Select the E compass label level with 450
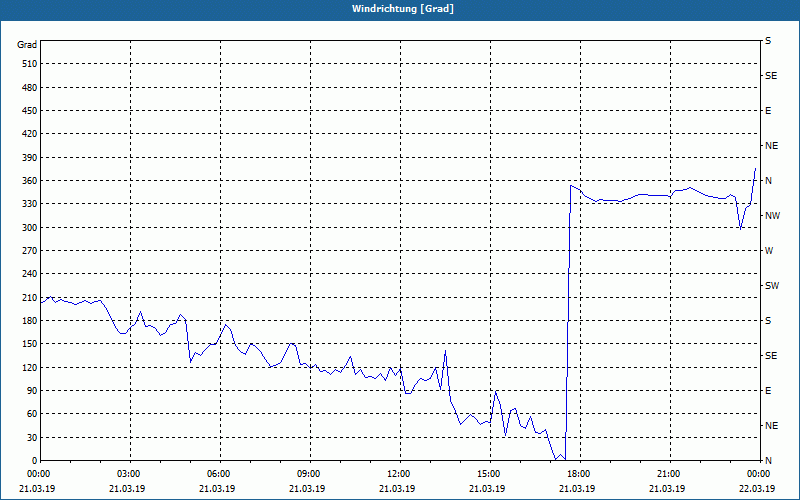 (768, 111)
